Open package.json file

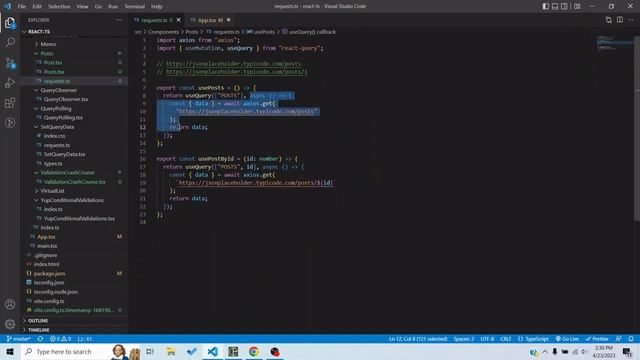click(49, 273)
